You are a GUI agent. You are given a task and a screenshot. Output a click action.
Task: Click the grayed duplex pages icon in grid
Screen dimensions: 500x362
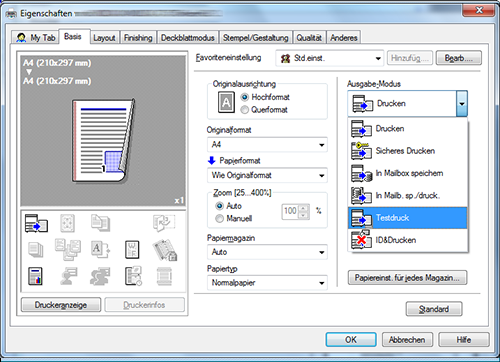[x=100, y=223]
